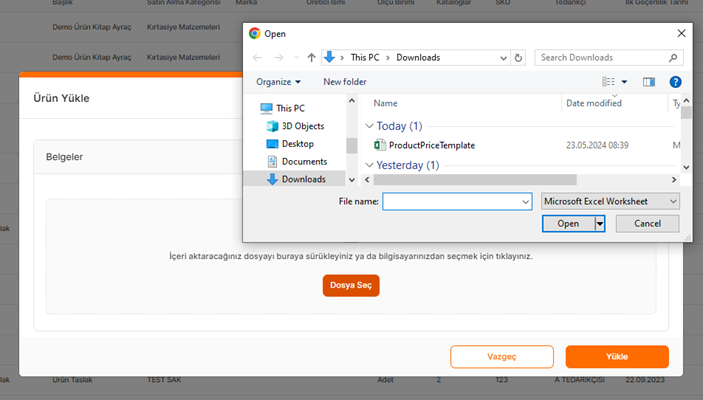Click the Documents folder icon
Image resolution: width=703 pixels, height=400 pixels.
[272, 161]
